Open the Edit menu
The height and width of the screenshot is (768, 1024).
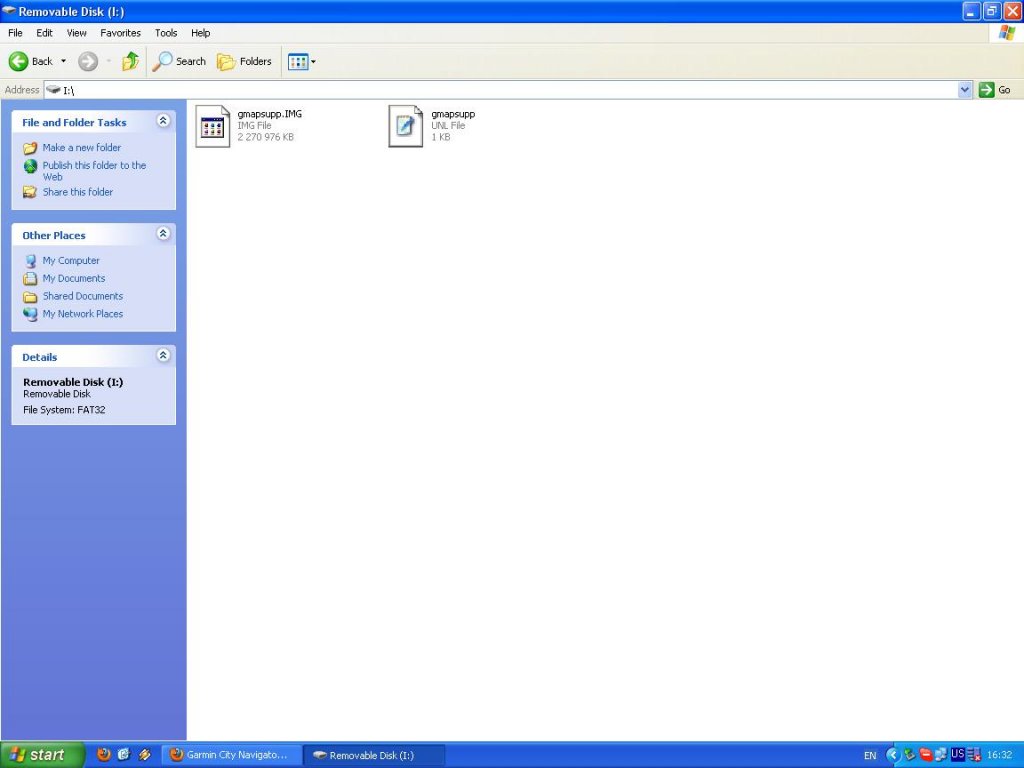(x=44, y=33)
